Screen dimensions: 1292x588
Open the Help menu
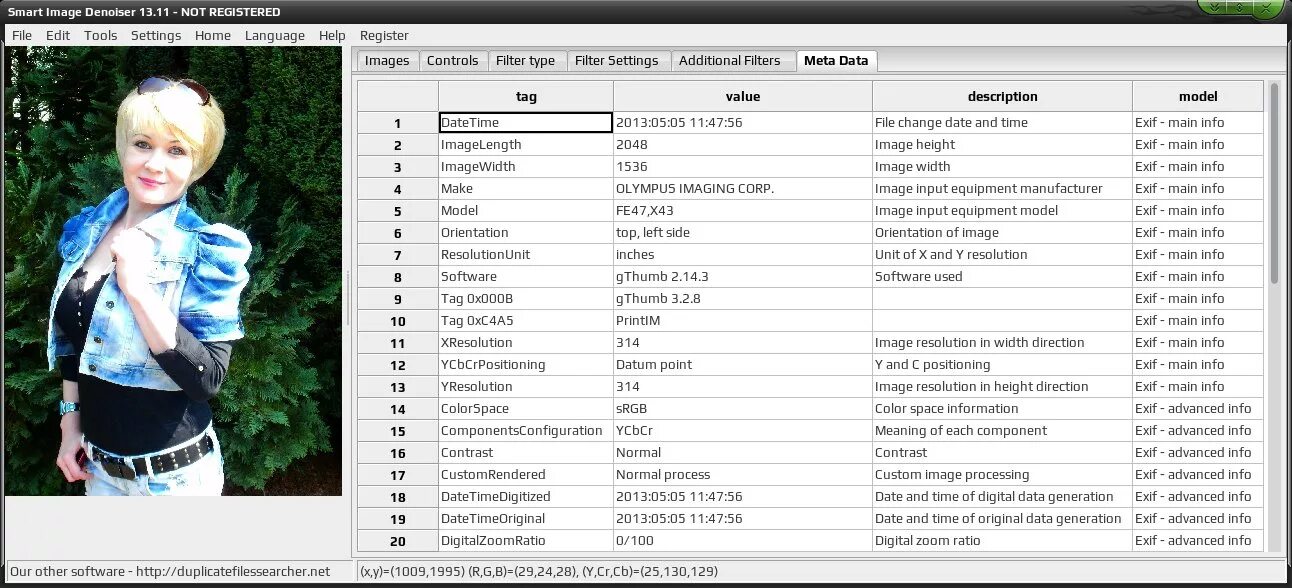pyautogui.click(x=332, y=35)
